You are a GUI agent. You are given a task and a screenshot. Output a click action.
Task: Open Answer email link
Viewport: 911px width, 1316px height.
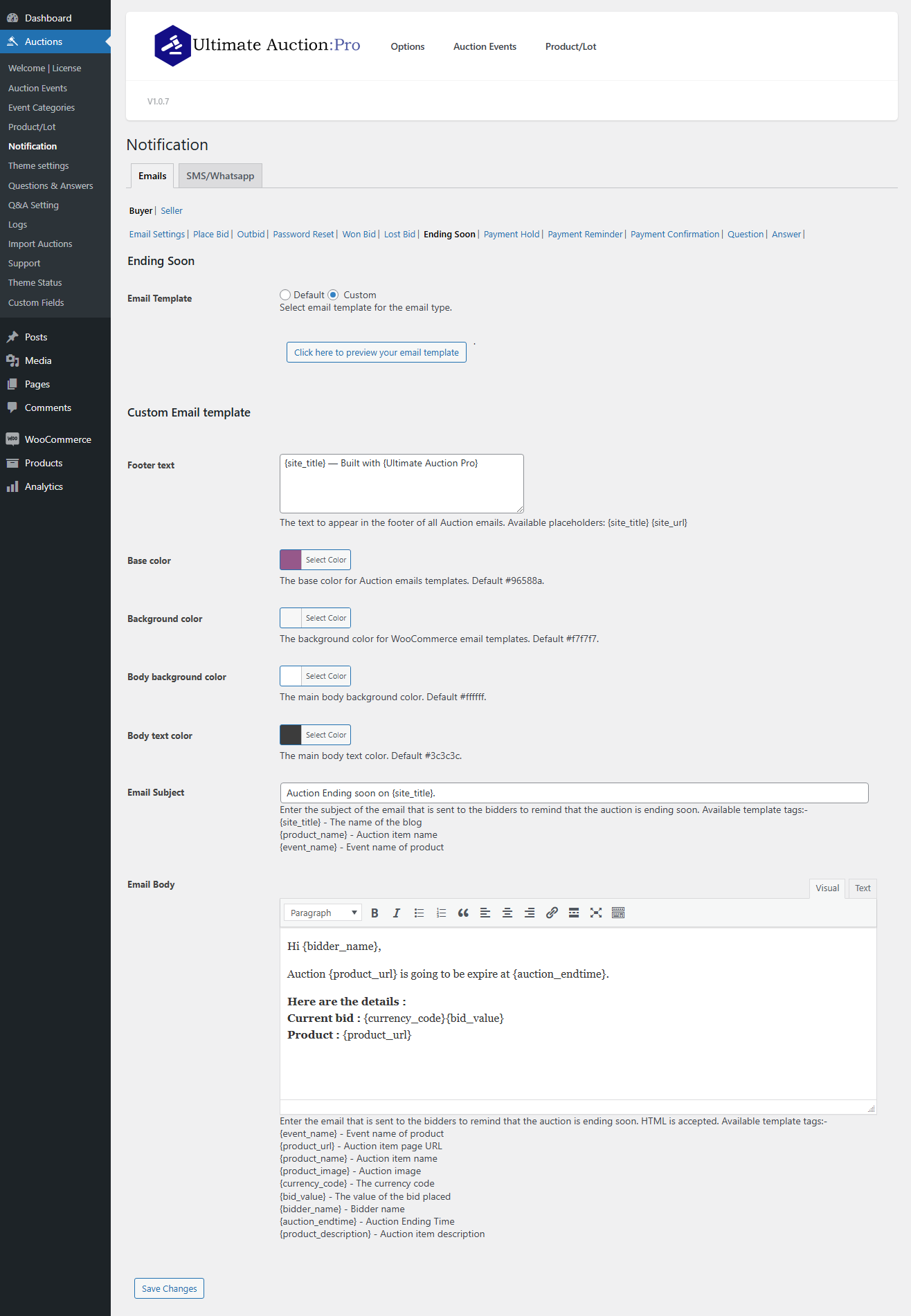tap(786, 234)
